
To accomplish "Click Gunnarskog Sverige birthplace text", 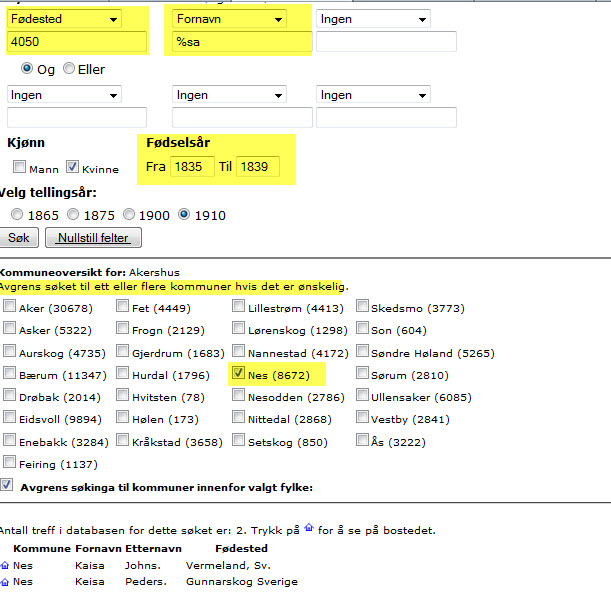I will [242, 582].
